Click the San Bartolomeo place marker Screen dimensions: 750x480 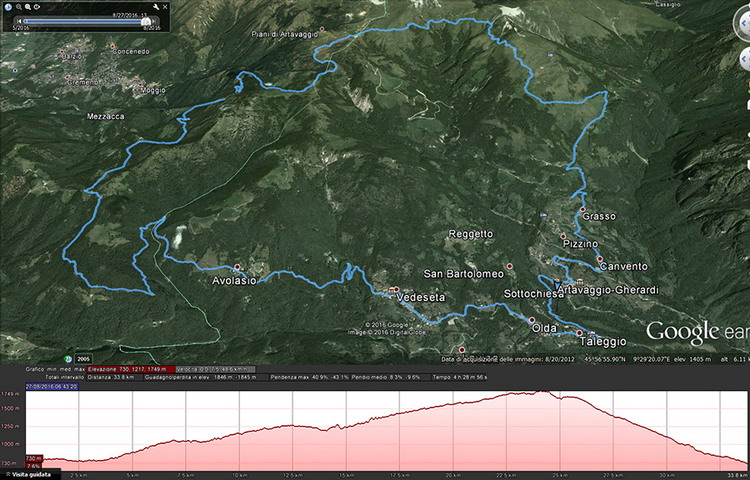coord(509,266)
